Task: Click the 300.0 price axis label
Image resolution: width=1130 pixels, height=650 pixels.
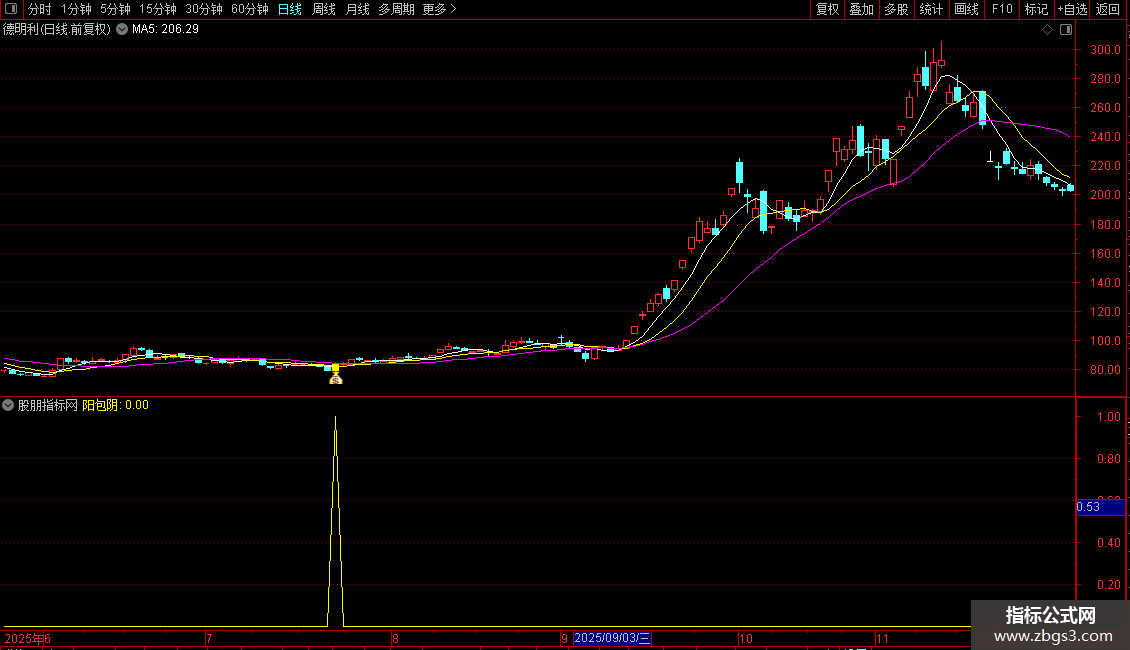Action: [1105, 50]
